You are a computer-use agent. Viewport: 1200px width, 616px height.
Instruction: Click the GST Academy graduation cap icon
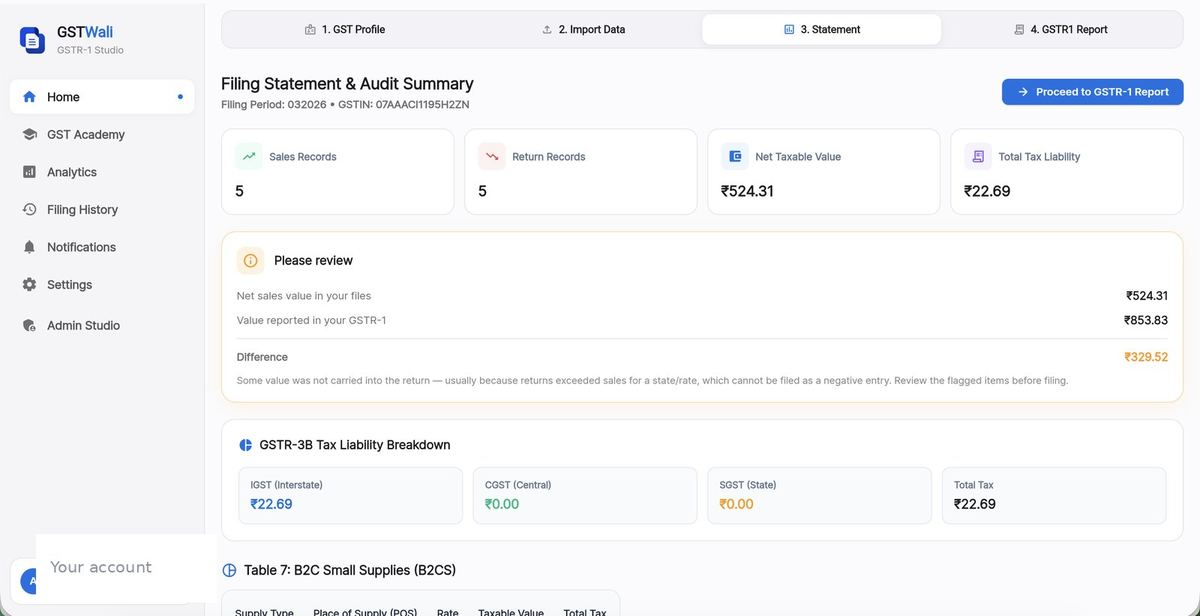29,134
